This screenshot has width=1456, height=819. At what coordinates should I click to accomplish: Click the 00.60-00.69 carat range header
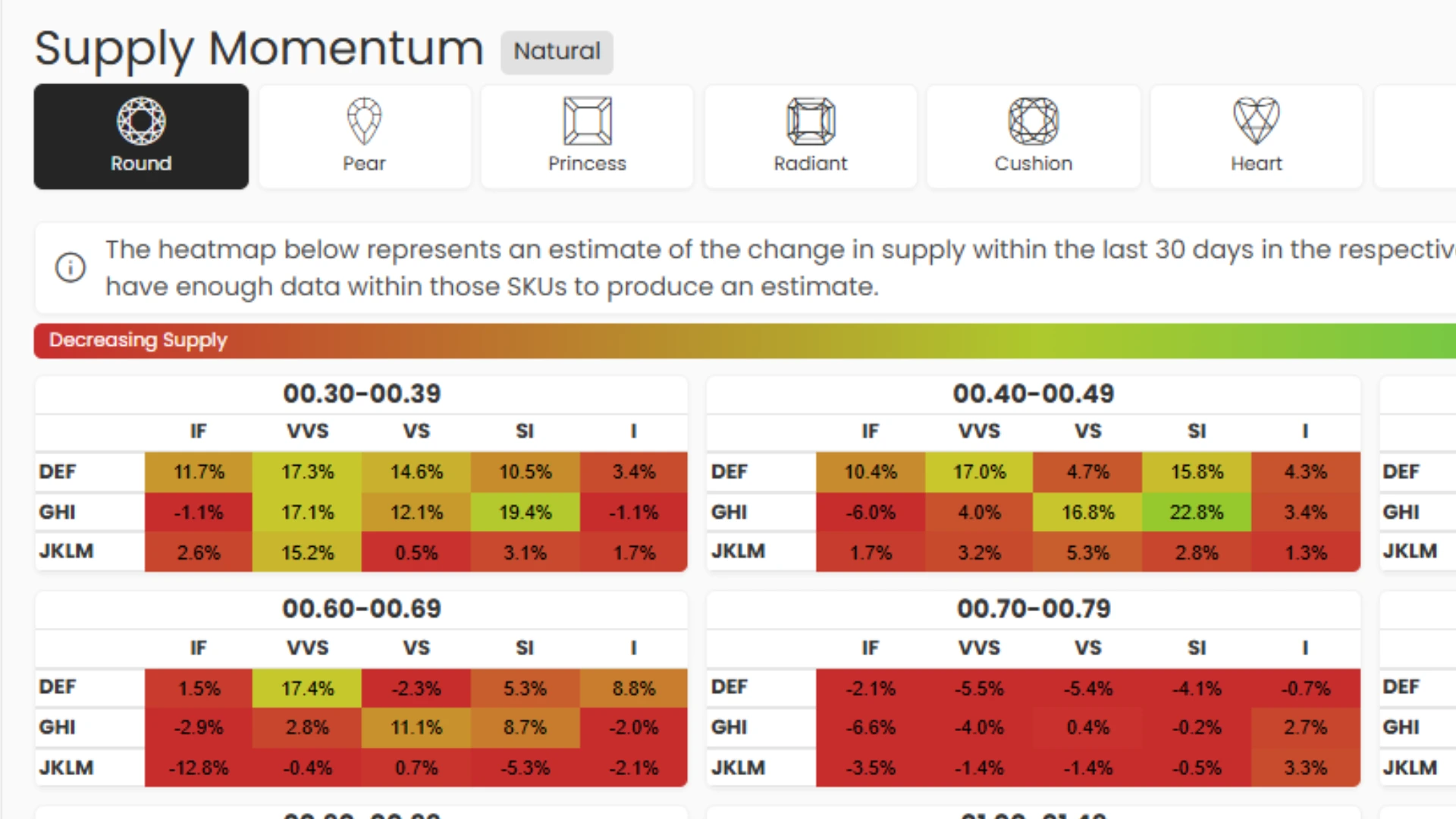(362, 609)
